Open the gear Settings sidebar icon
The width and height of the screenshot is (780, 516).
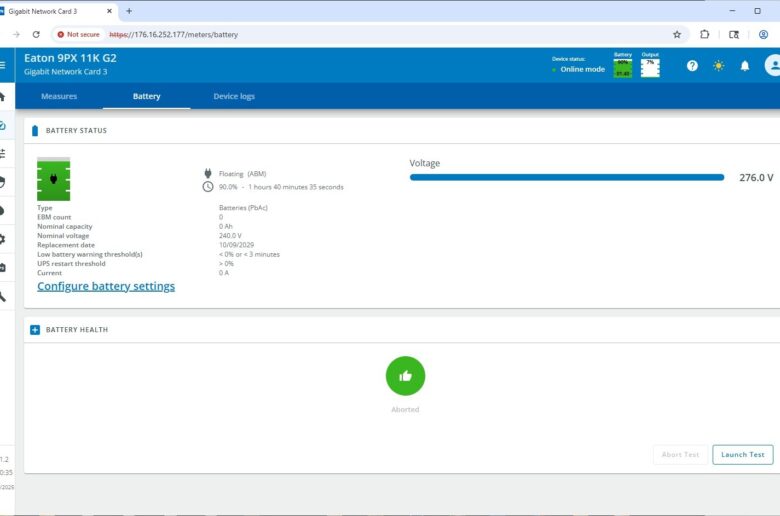(3, 239)
